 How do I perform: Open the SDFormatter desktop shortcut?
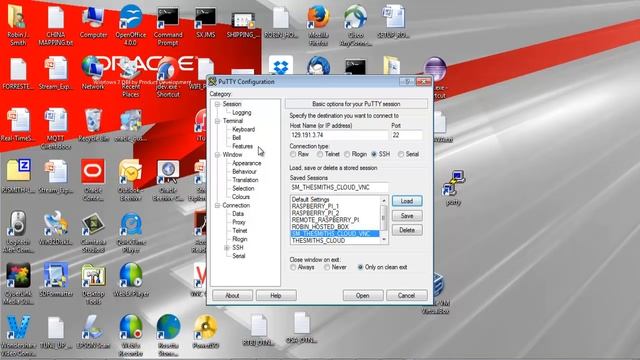click(x=56, y=280)
